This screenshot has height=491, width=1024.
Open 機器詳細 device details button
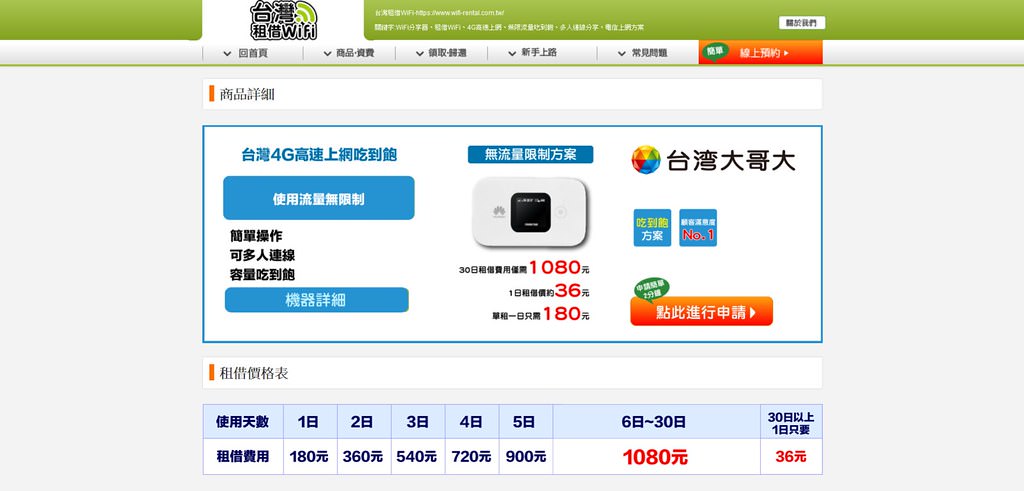317,300
